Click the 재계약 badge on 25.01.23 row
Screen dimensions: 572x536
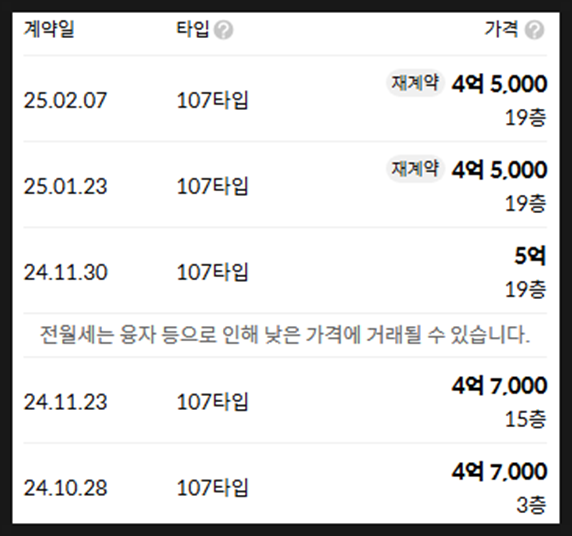[x=415, y=169]
